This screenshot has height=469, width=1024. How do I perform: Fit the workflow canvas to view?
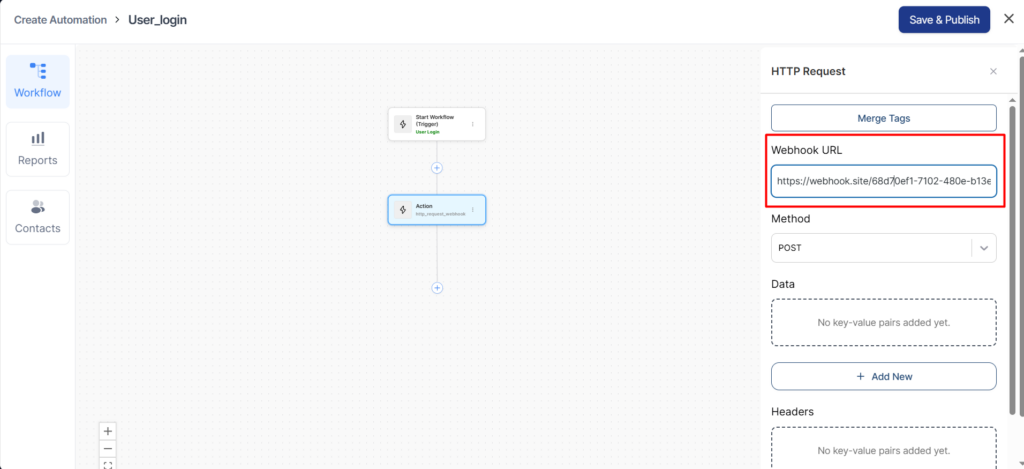click(109, 464)
